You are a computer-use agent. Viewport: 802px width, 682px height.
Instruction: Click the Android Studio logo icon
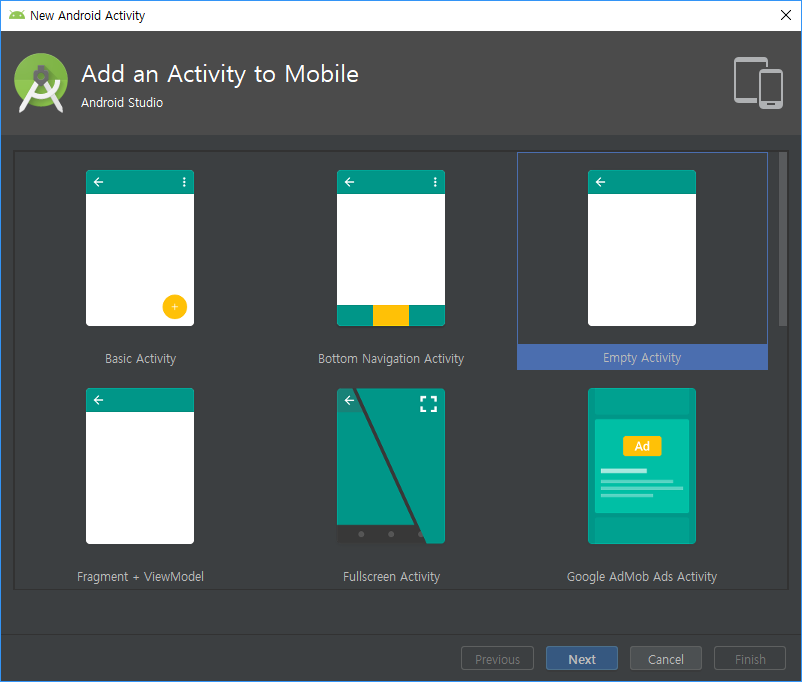click(x=41, y=82)
